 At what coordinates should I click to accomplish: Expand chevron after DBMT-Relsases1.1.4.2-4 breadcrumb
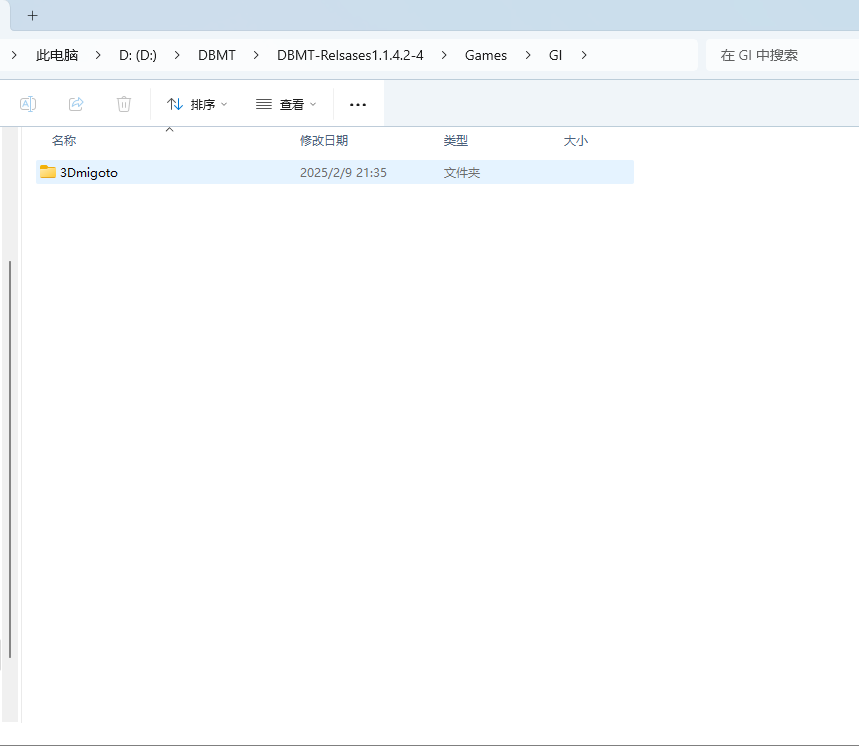(444, 55)
